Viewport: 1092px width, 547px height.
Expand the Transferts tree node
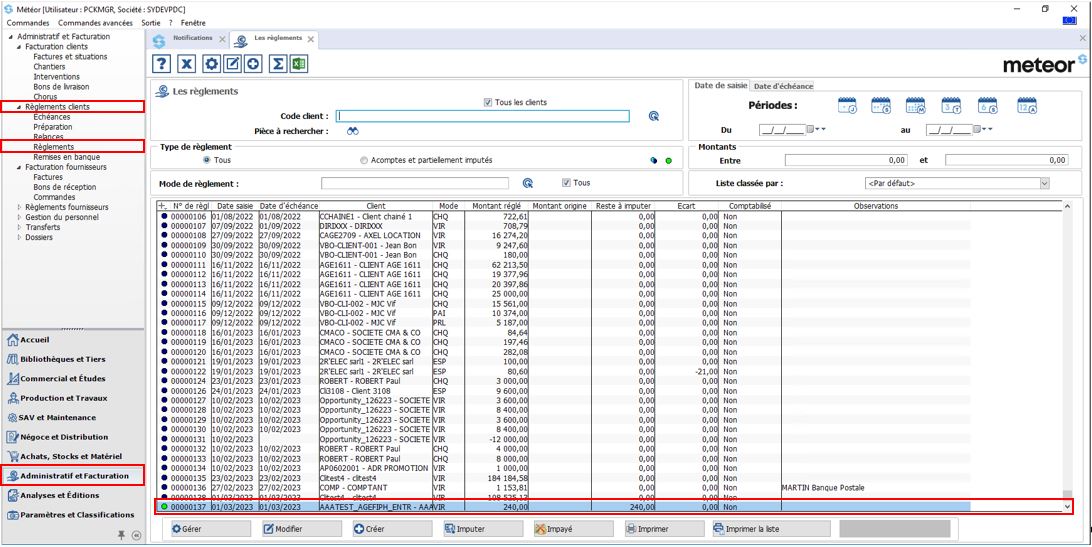(20, 227)
